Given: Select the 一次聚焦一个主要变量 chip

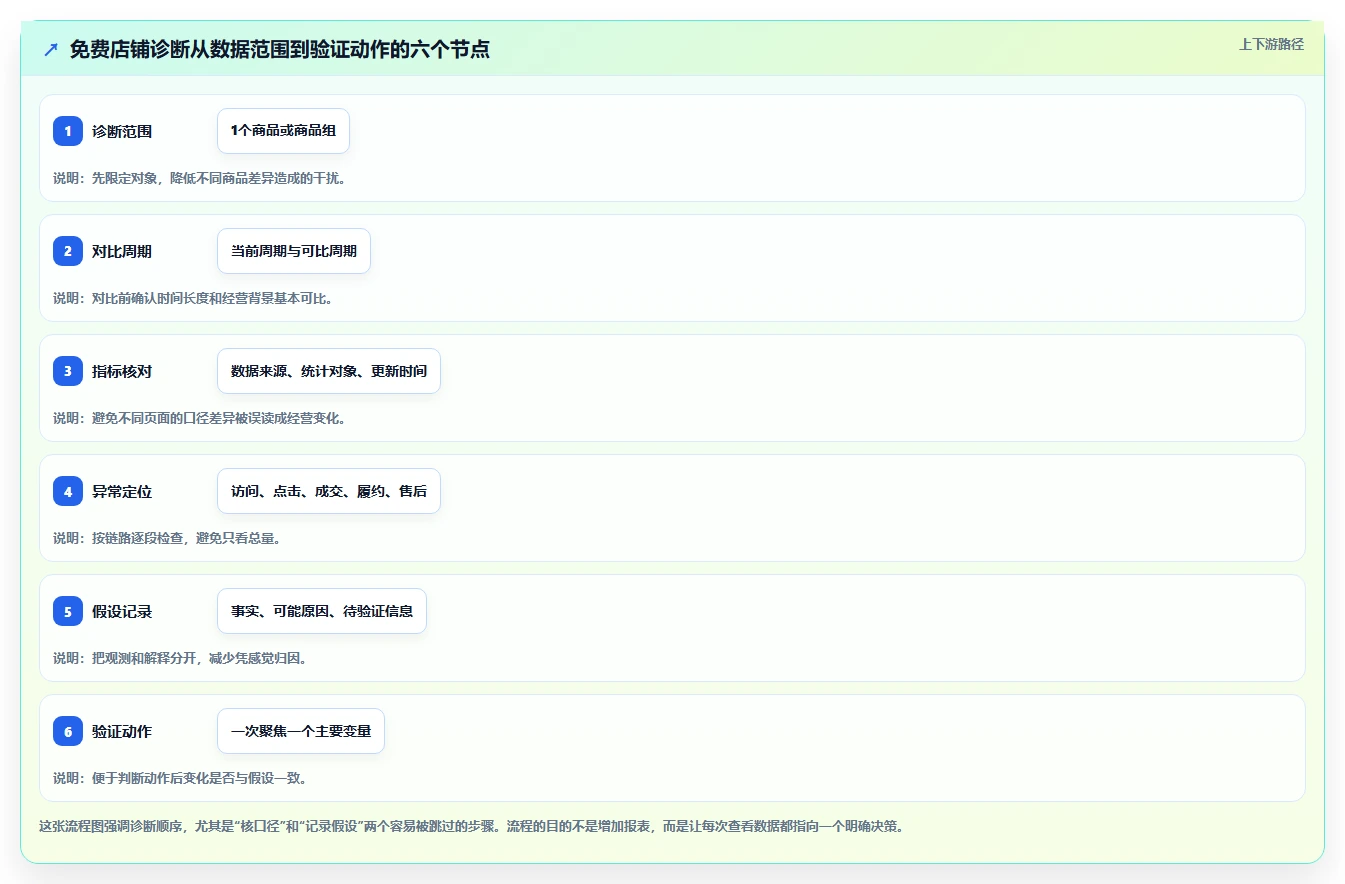Looking at the screenshot, I should click(301, 731).
